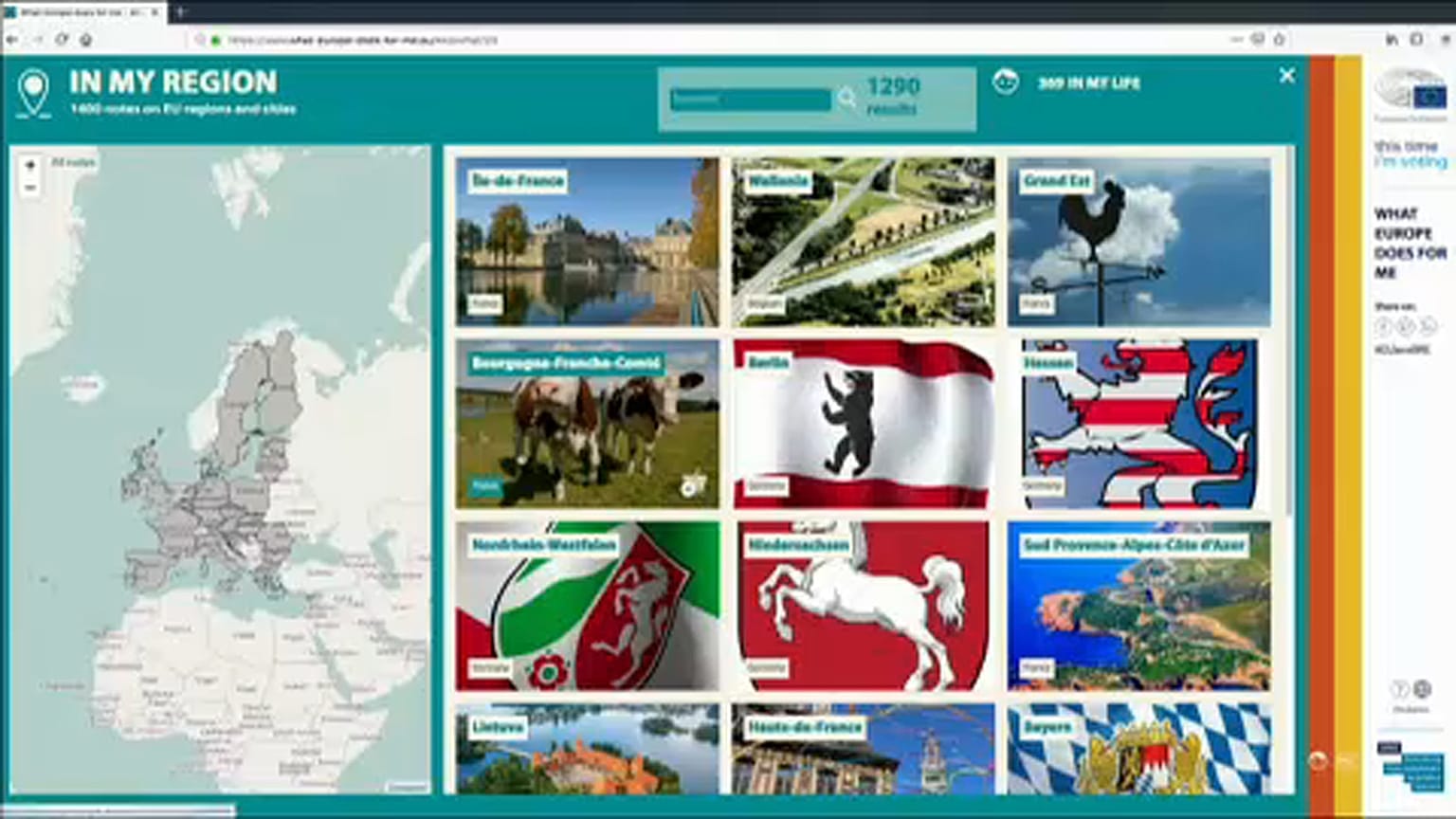Click the results list scrollbar

[x=1287, y=332]
